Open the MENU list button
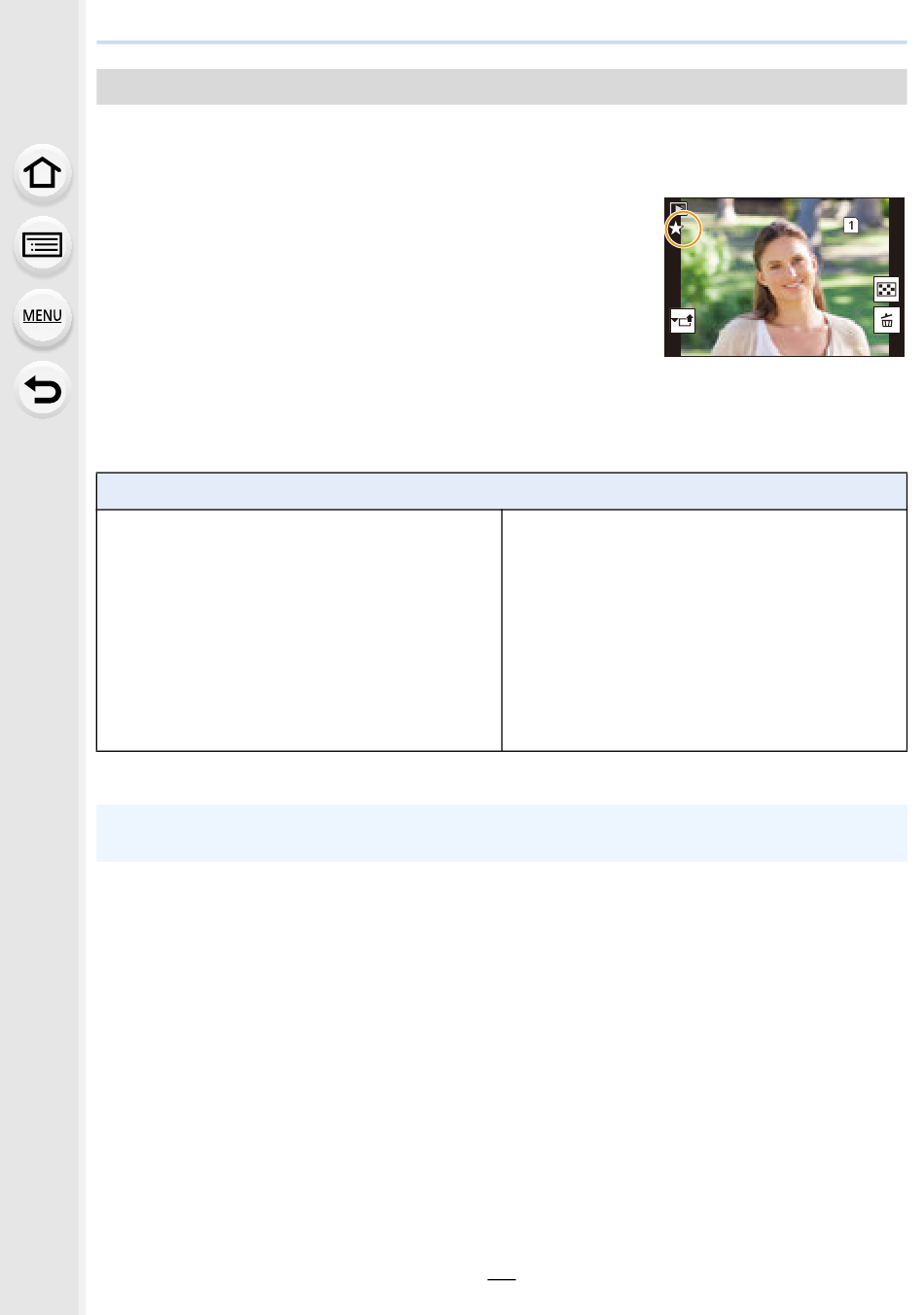This screenshot has width=924, height=1315. pos(42,317)
